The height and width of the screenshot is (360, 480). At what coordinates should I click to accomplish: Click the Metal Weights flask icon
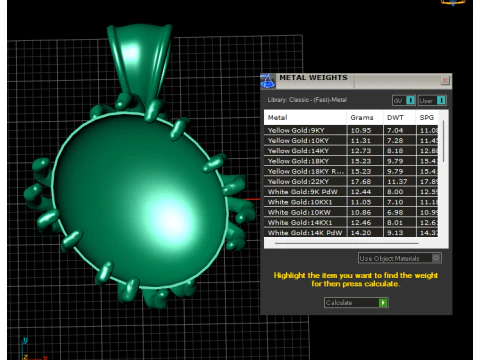[268, 81]
